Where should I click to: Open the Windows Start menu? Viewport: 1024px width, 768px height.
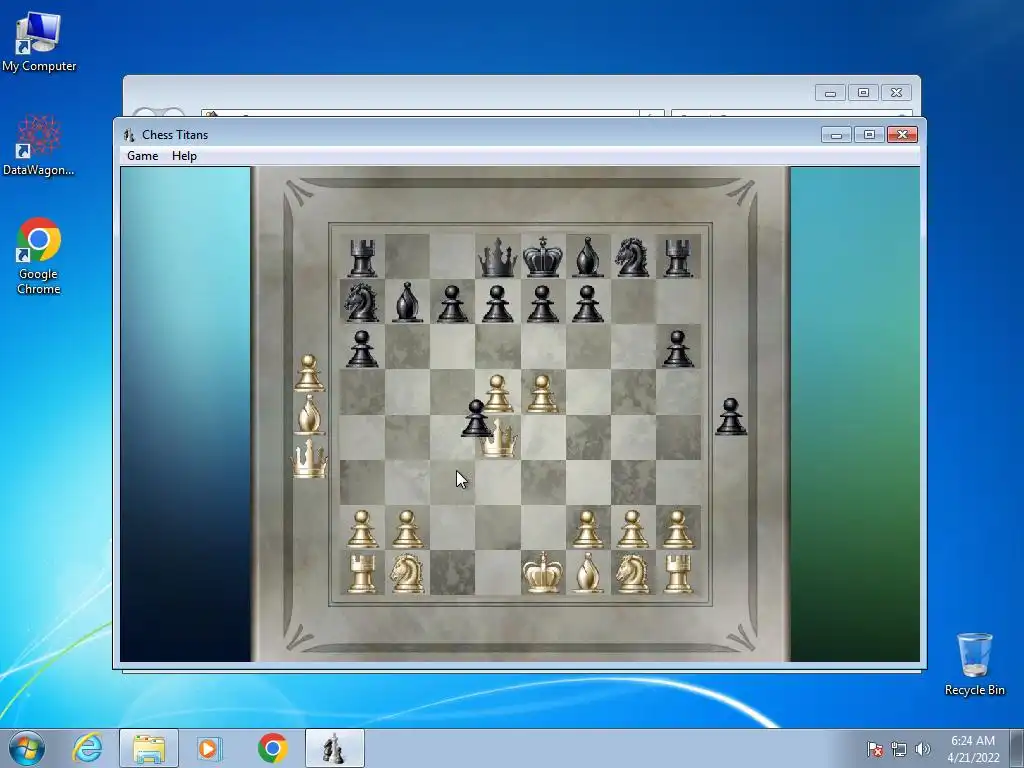pyautogui.click(x=26, y=748)
